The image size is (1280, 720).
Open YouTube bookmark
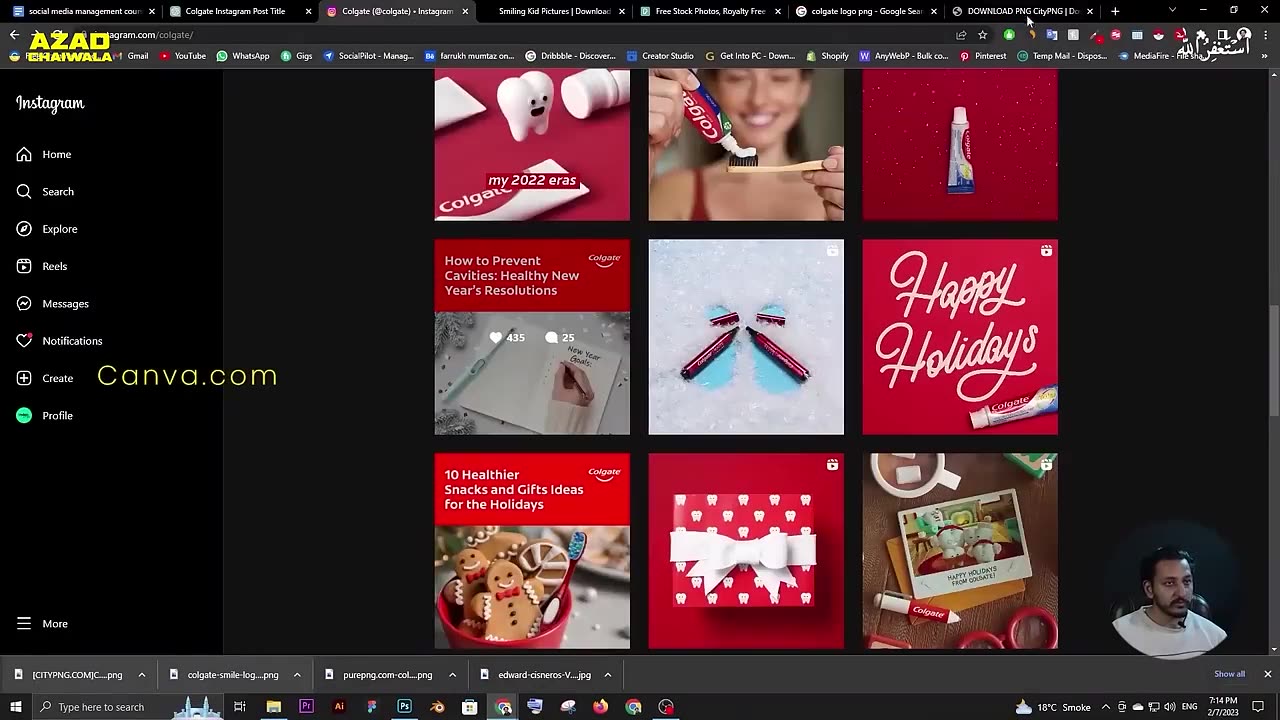pyautogui.click(x=183, y=56)
